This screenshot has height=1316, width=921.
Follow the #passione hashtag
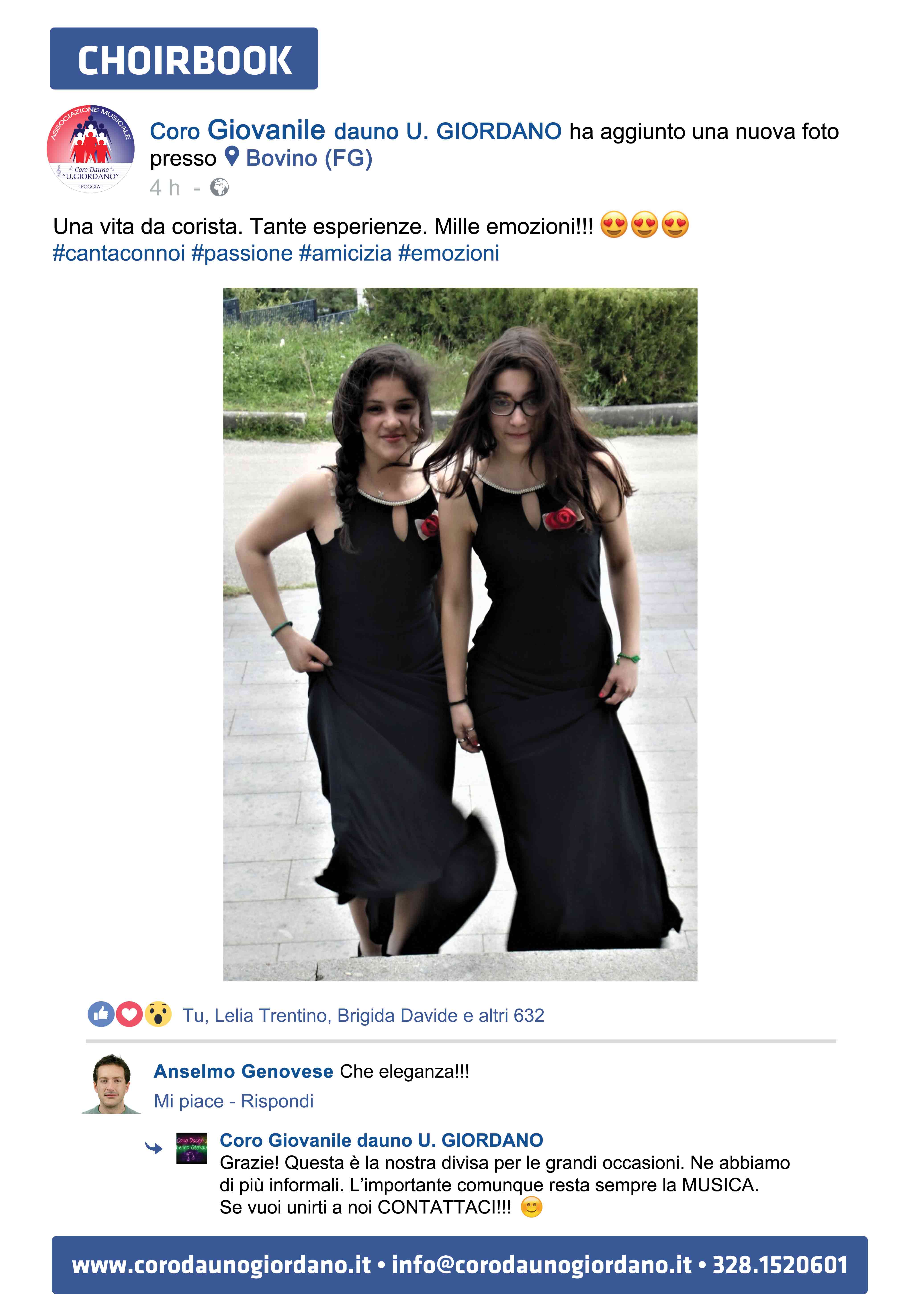coord(242,253)
